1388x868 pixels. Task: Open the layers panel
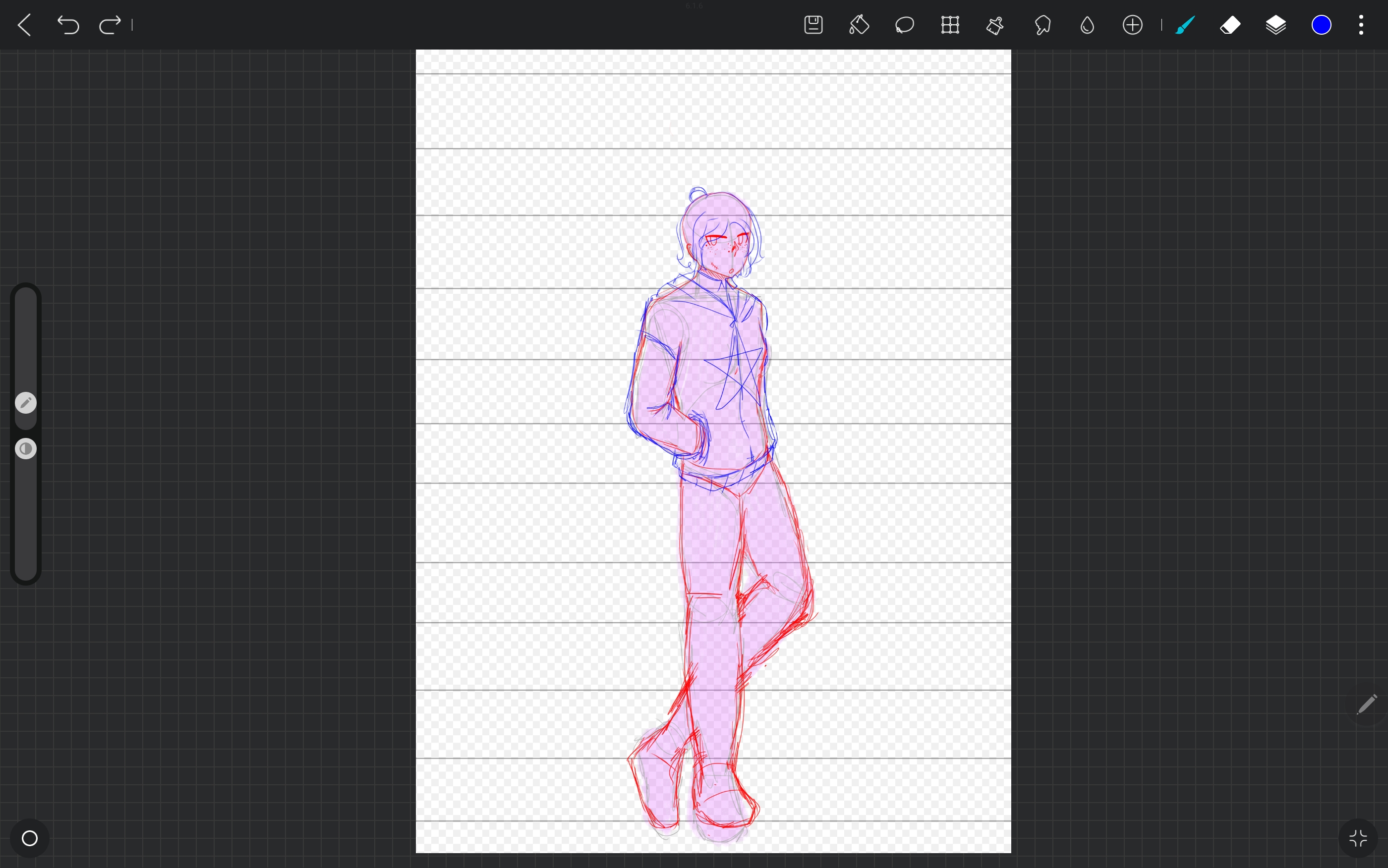pyautogui.click(x=1276, y=25)
